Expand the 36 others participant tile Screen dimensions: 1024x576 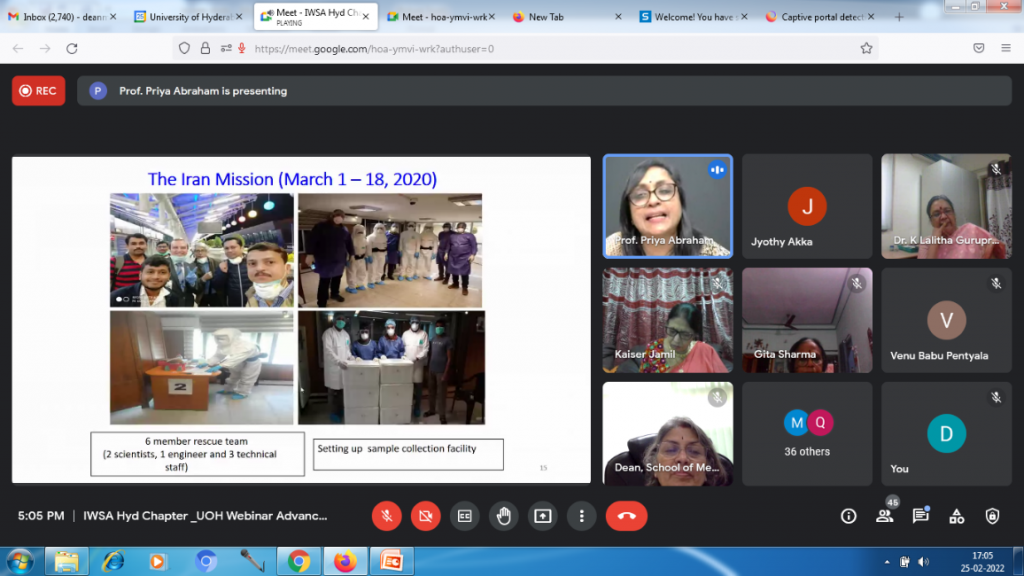[x=806, y=433]
